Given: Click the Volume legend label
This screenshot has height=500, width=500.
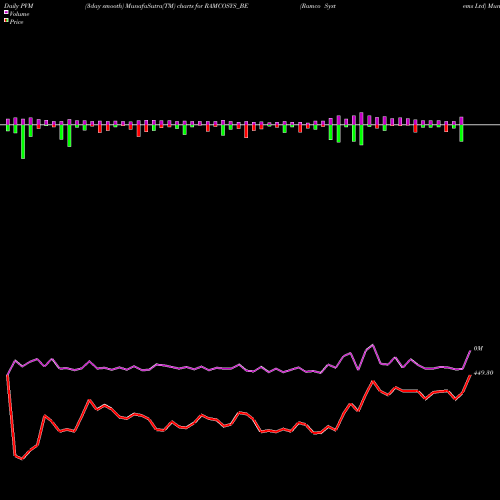Looking at the screenshot, I should point(19,14).
